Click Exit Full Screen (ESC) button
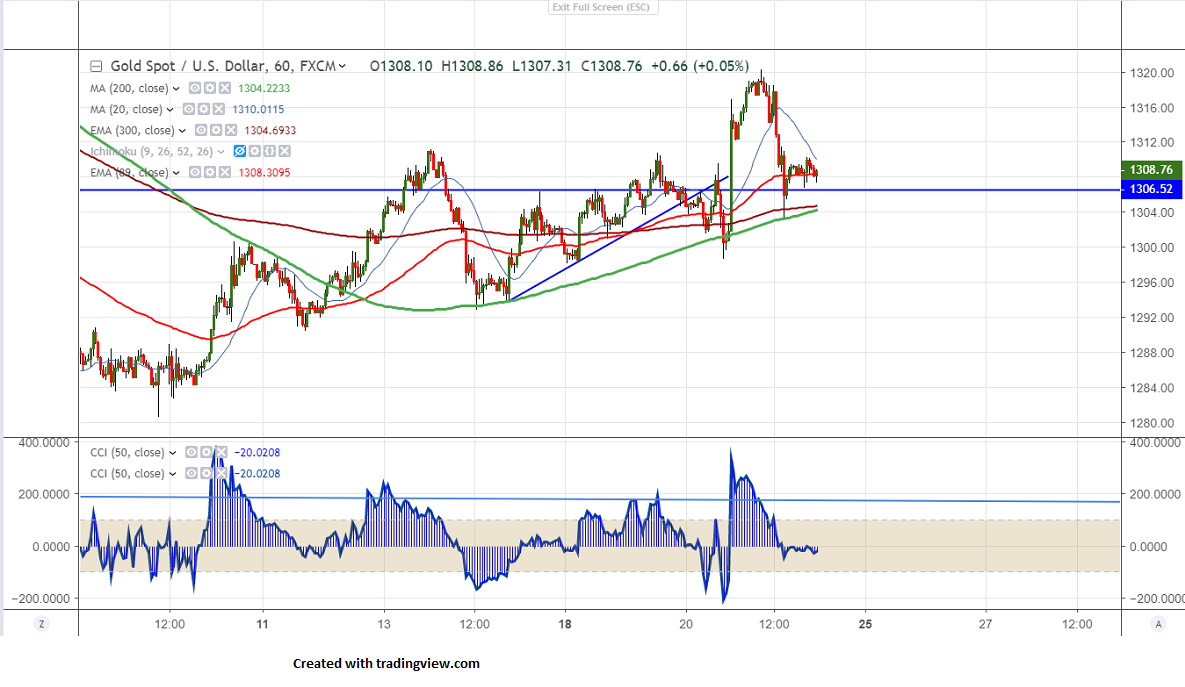The width and height of the screenshot is (1185, 687). 602,7
